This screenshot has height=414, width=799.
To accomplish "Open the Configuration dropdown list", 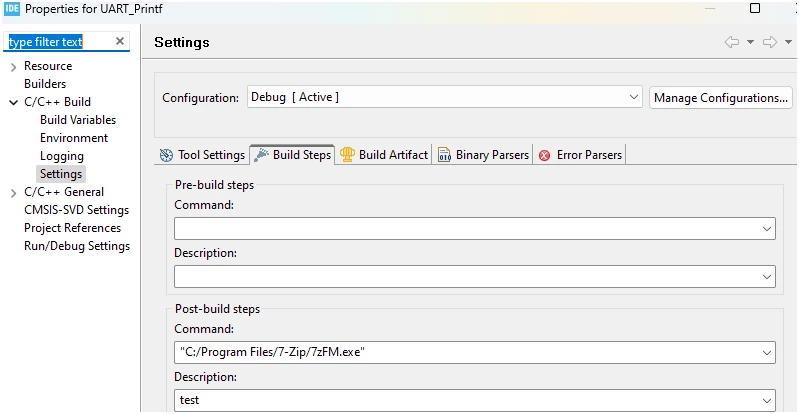I will pyautogui.click(x=444, y=97).
